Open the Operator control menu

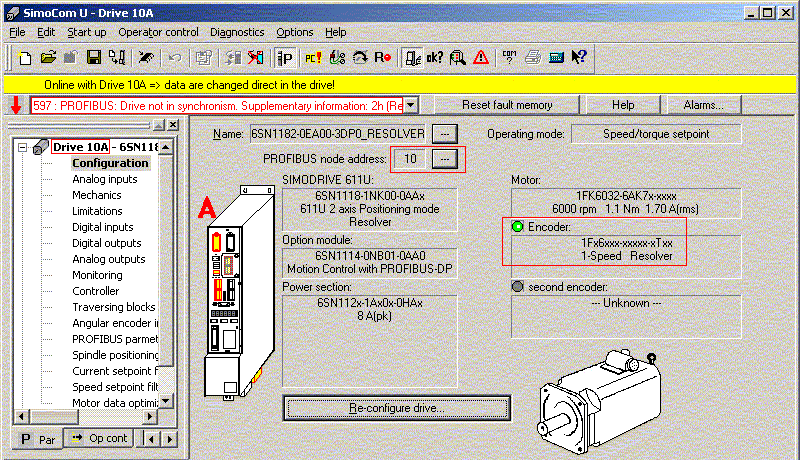tap(158, 32)
